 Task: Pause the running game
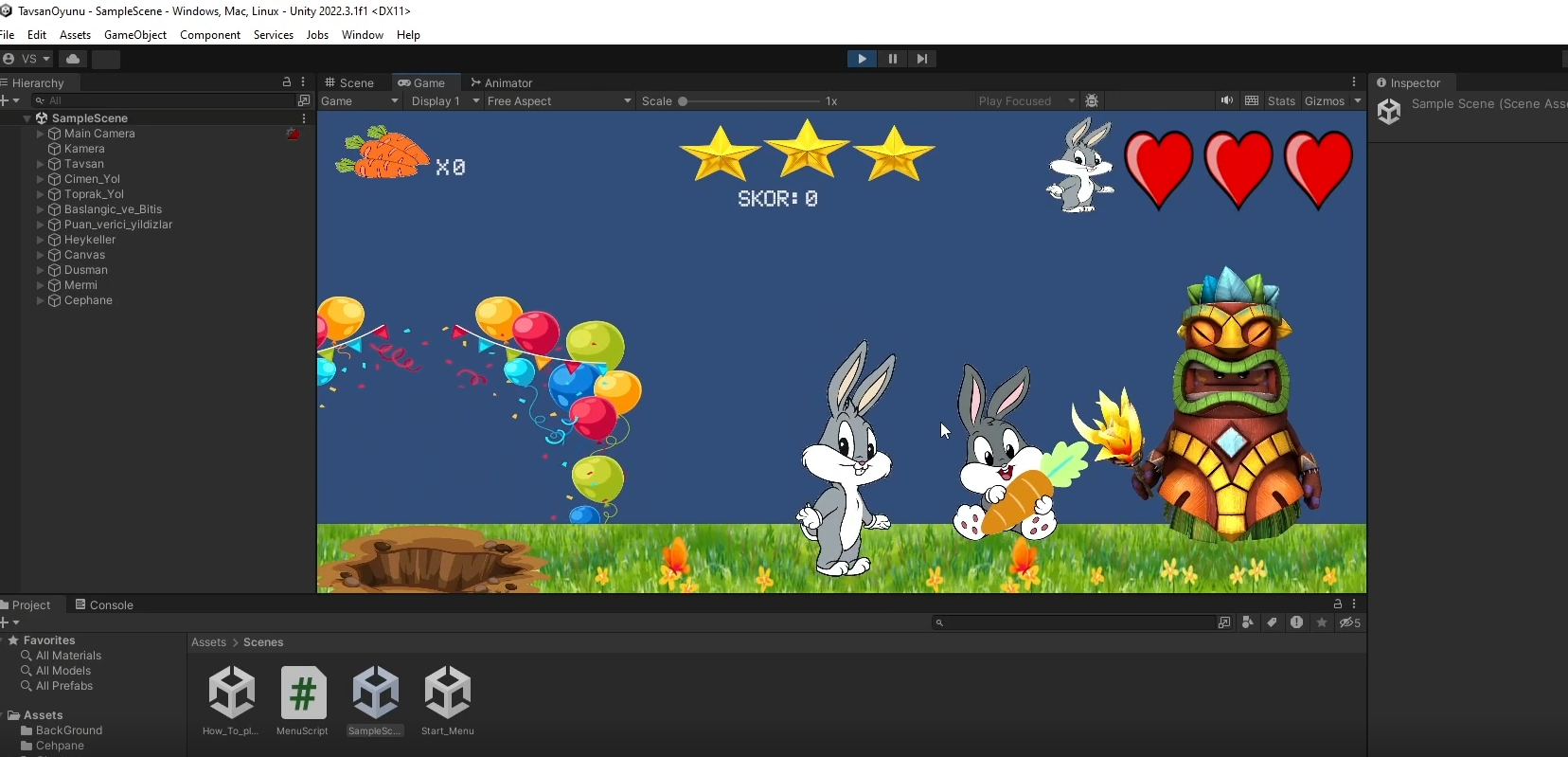pyautogui.click(x=892, y=59)
